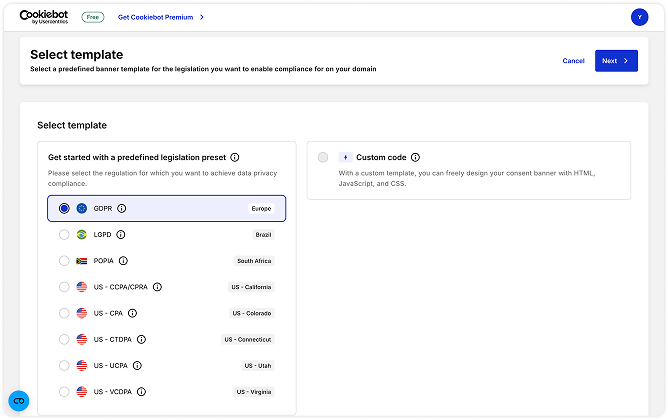Screen dimensions: 668x420
Task: Select the LGPD Brazil radio button
Action: tap(64, 234)
